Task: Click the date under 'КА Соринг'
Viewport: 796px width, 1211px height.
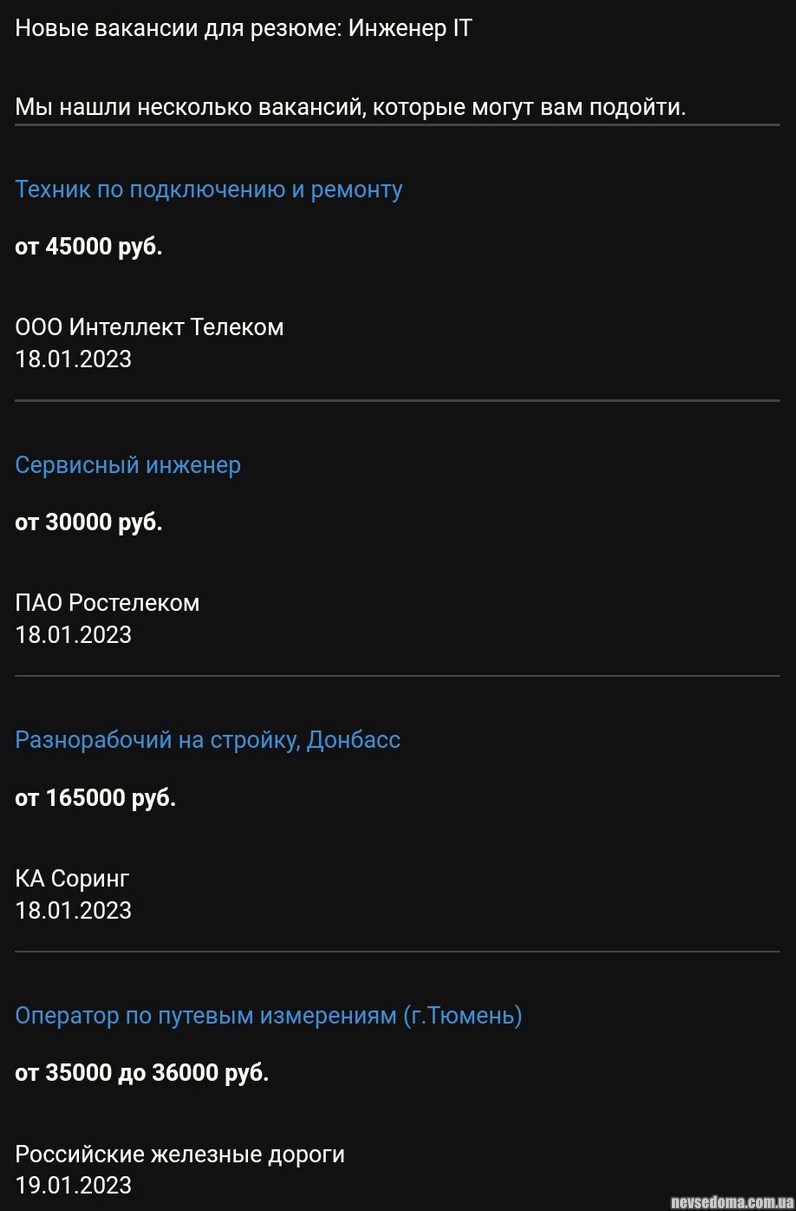Action: pos(73,910)
